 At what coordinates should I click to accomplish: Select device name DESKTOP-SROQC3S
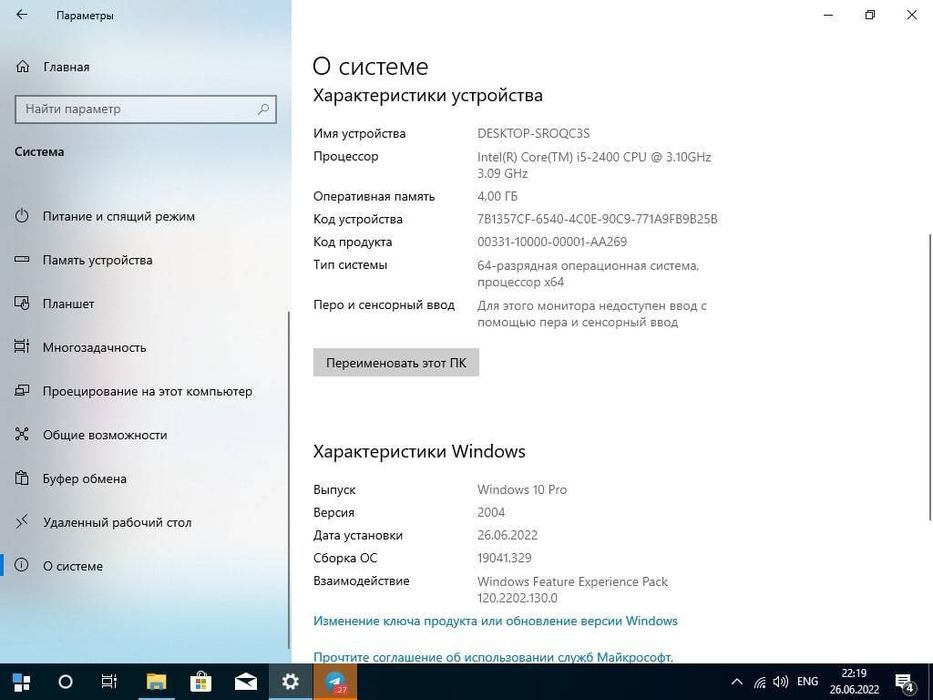tap(533, 133)
